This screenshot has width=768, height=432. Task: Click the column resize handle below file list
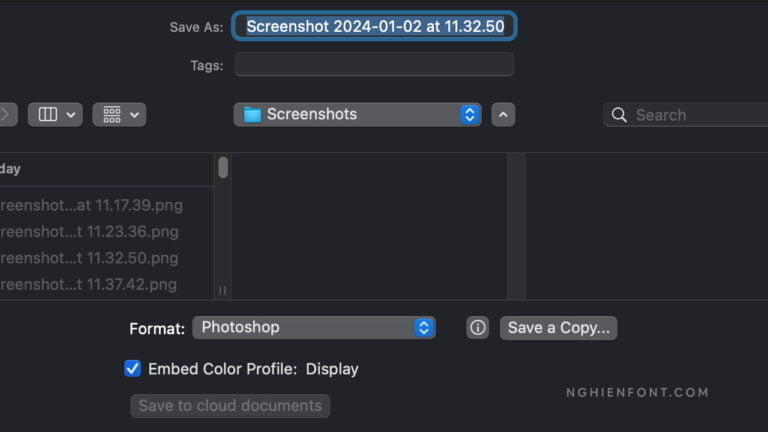222,290
